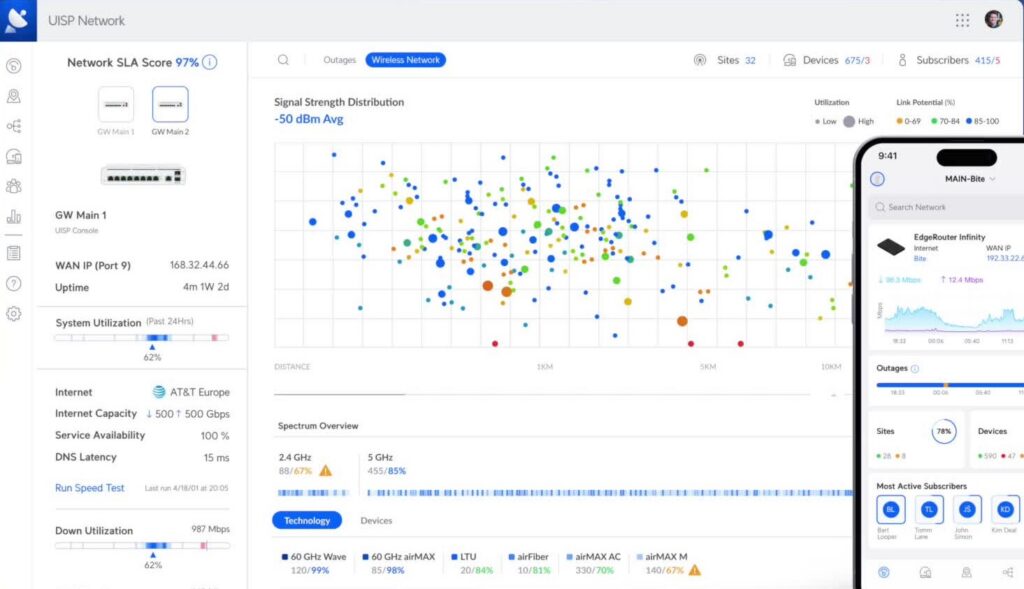Open the sites map pin sidebar icon
1024x589 pixels.
click(x=14, y=97)
